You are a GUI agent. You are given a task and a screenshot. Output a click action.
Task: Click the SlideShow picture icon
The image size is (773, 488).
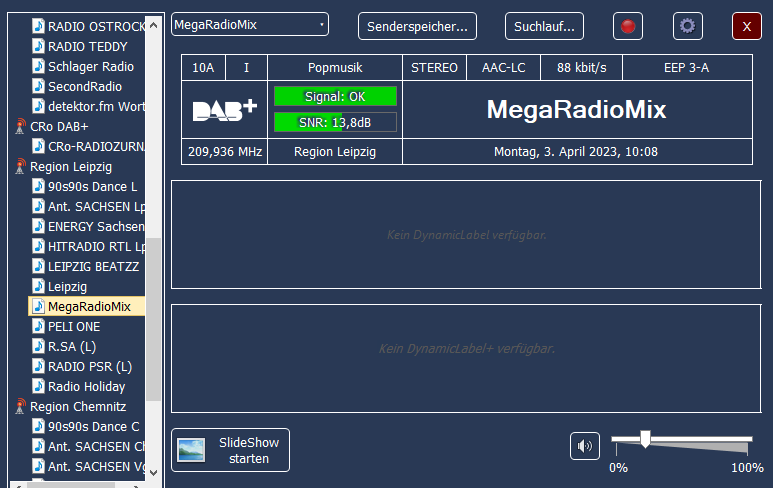[191, 451]
